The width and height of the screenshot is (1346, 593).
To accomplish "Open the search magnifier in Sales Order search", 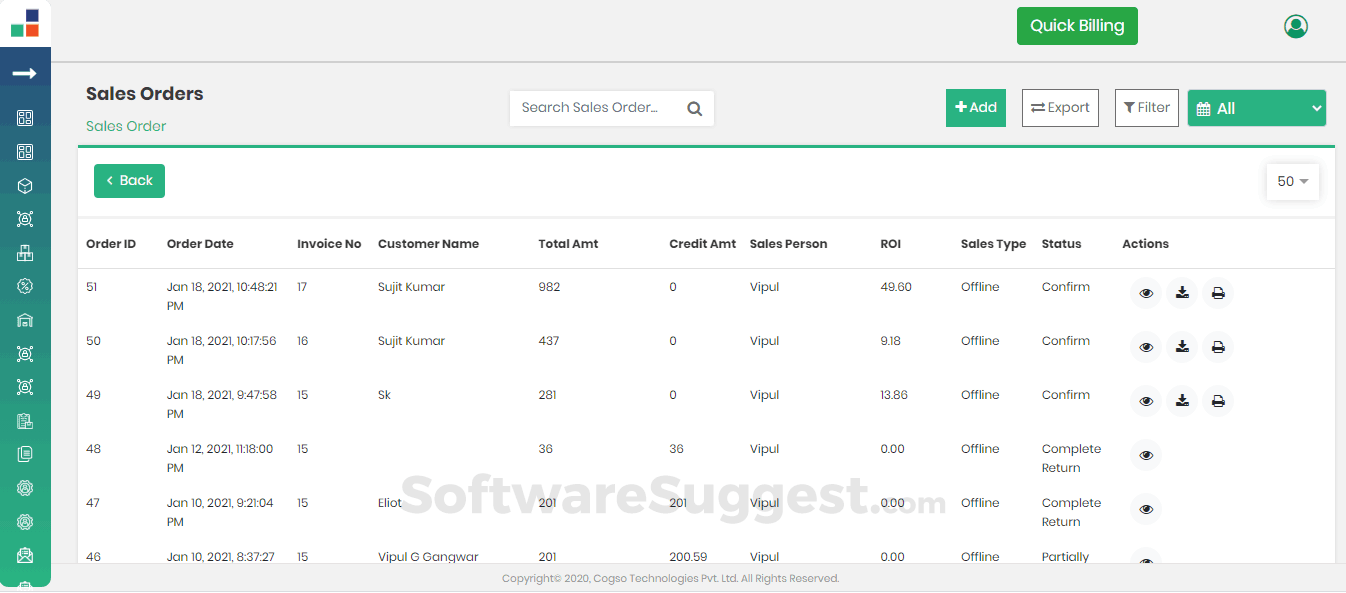I will click(x=694, y=107).
